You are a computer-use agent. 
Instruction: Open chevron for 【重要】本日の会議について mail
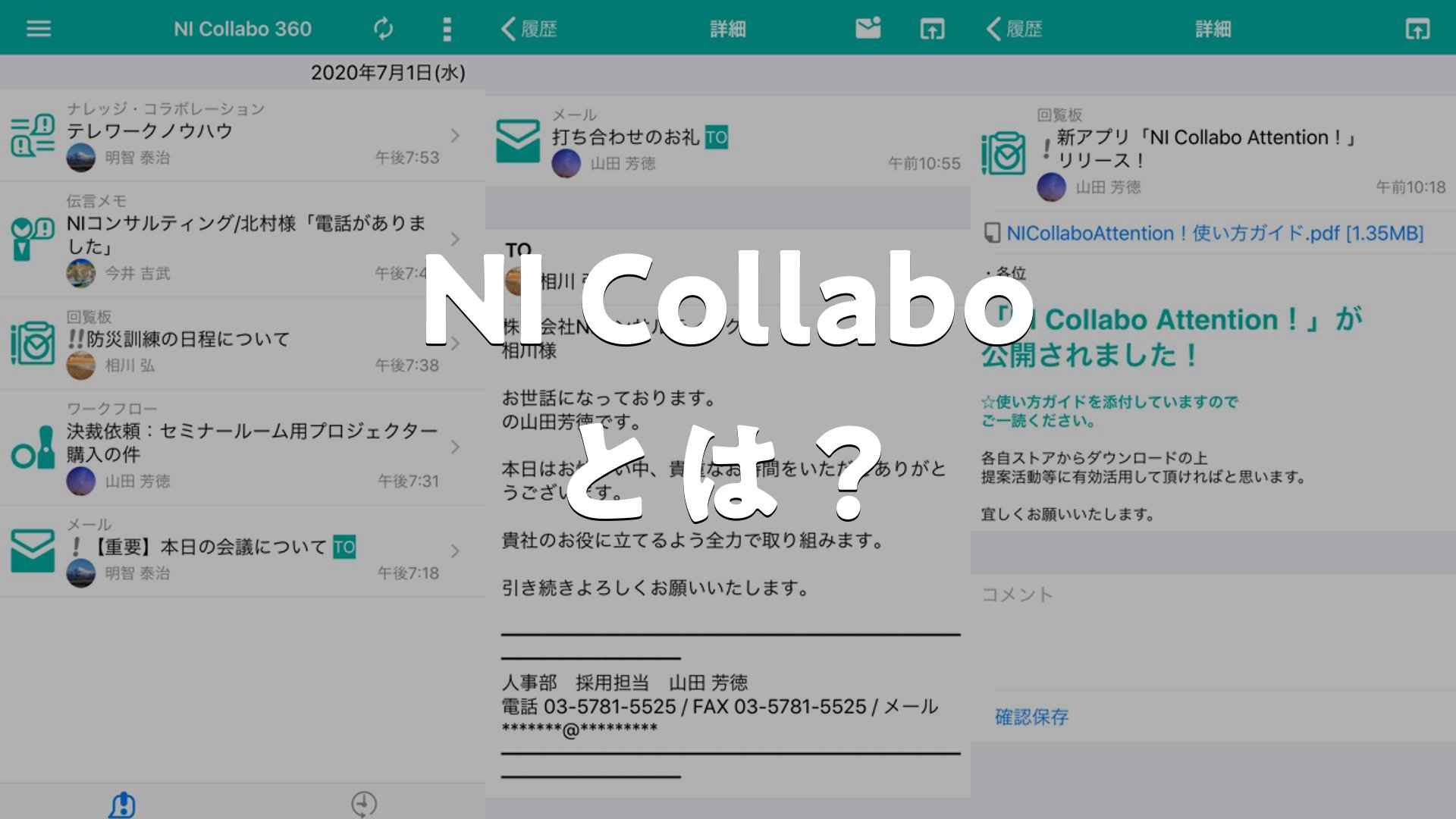(455, 551)
